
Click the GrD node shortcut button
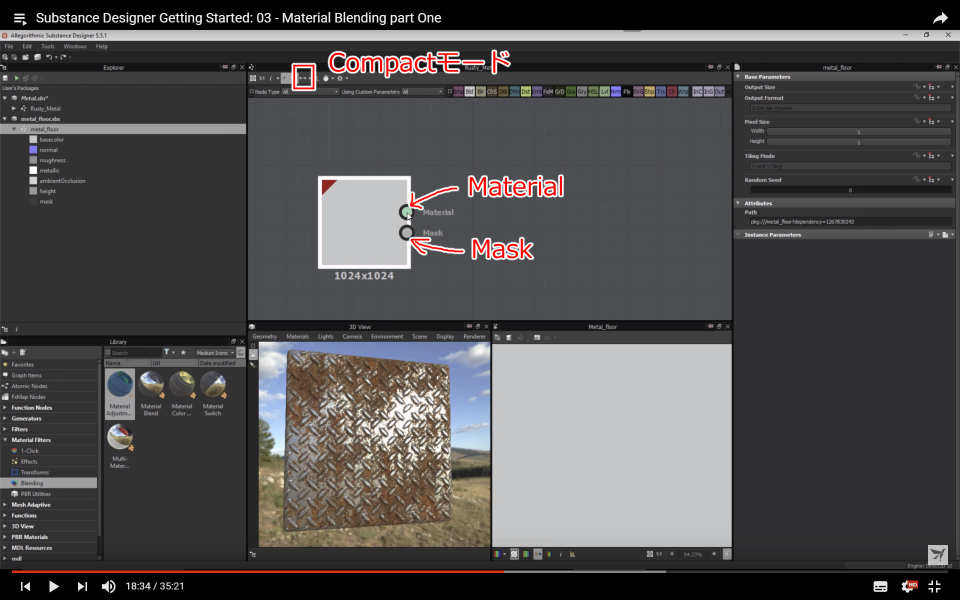(559, 92)
